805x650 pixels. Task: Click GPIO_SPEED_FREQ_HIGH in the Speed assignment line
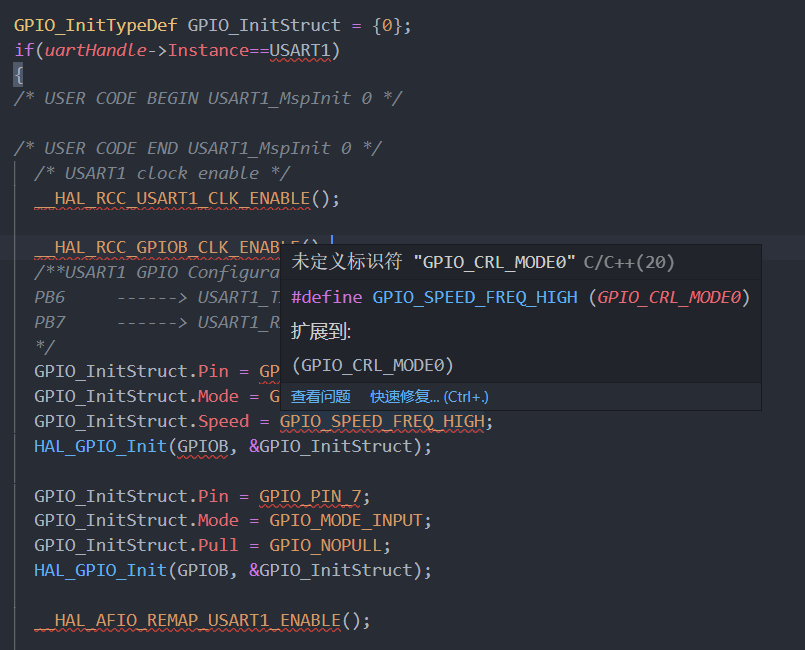[x=382, y=422]
